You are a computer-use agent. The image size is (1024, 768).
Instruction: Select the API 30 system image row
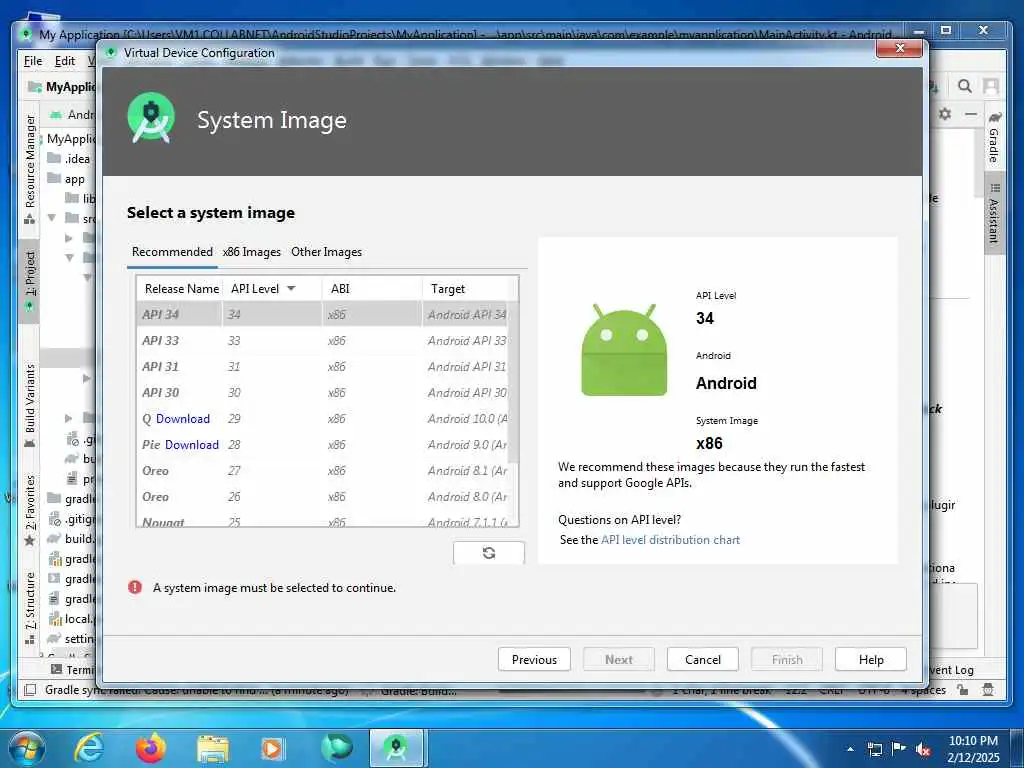pos(323,392)
